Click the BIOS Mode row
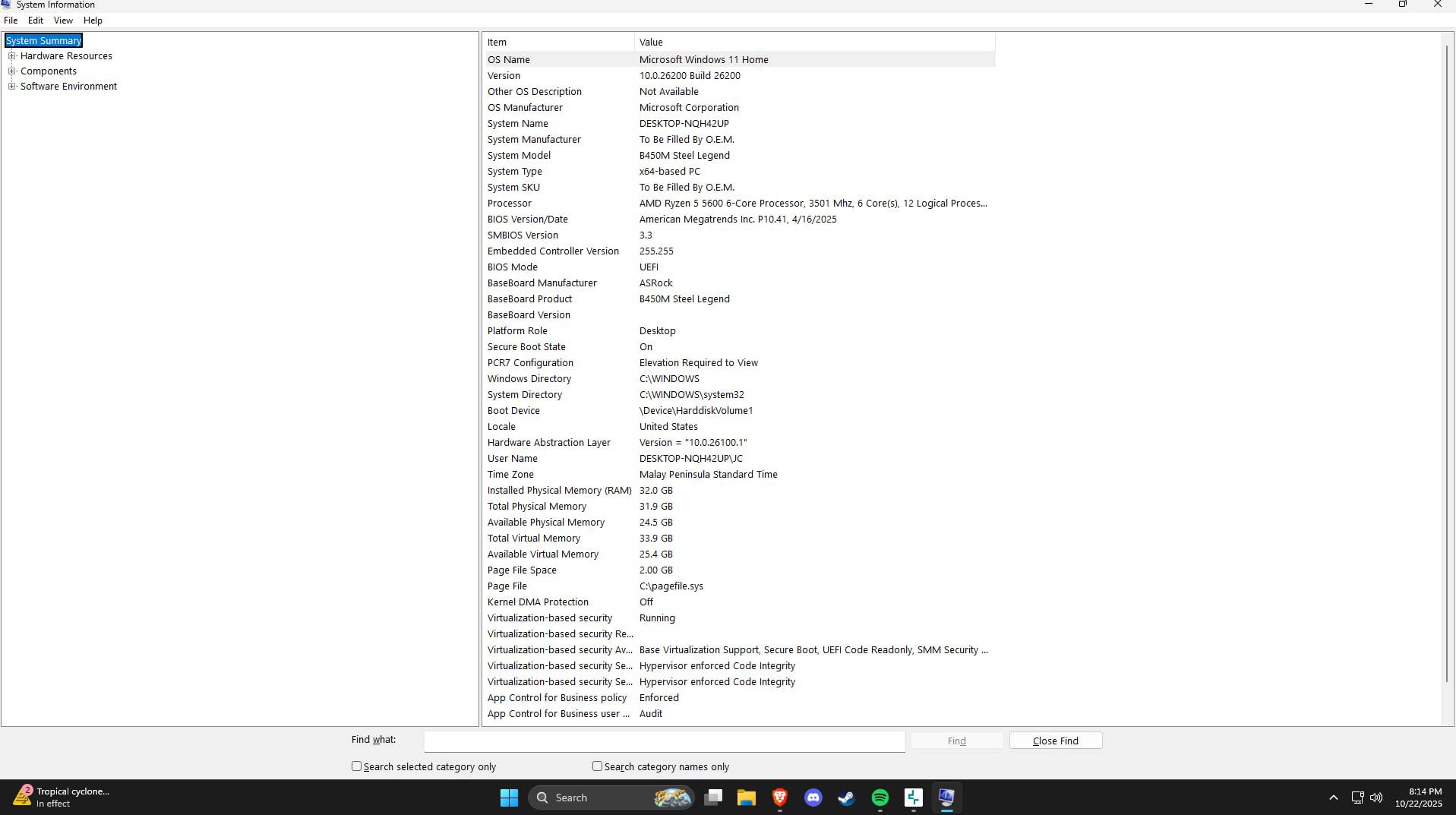This screenshot has width=1456, height=815. tap(739, 267)
